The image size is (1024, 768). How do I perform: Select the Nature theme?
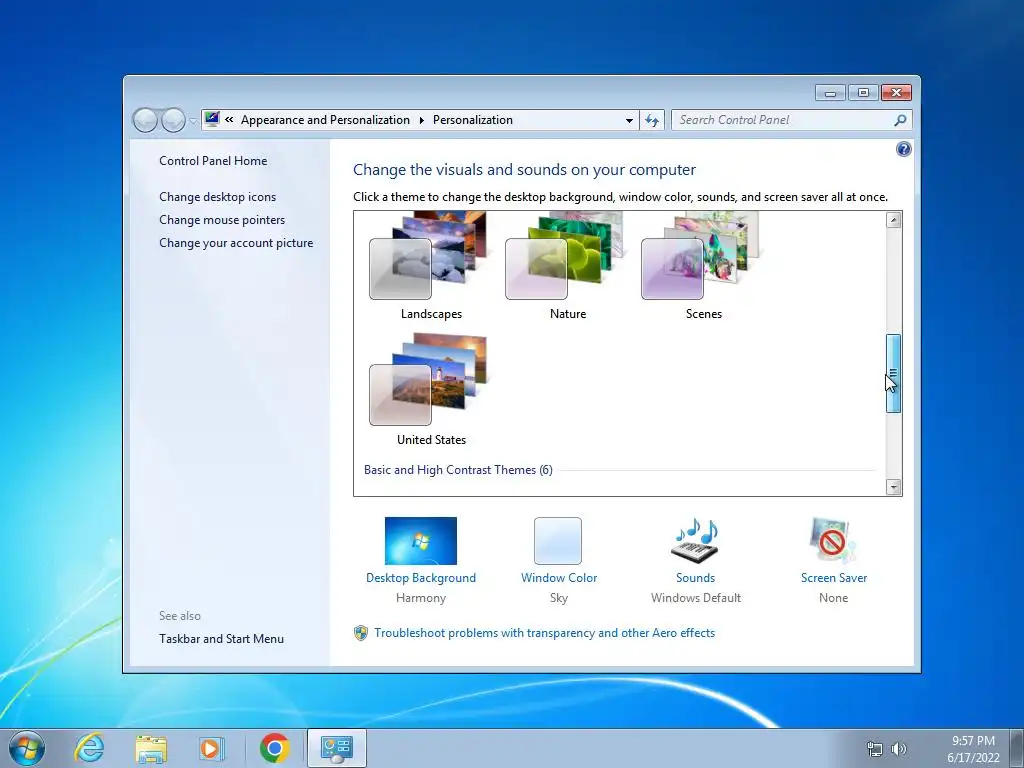coord(565,265)
